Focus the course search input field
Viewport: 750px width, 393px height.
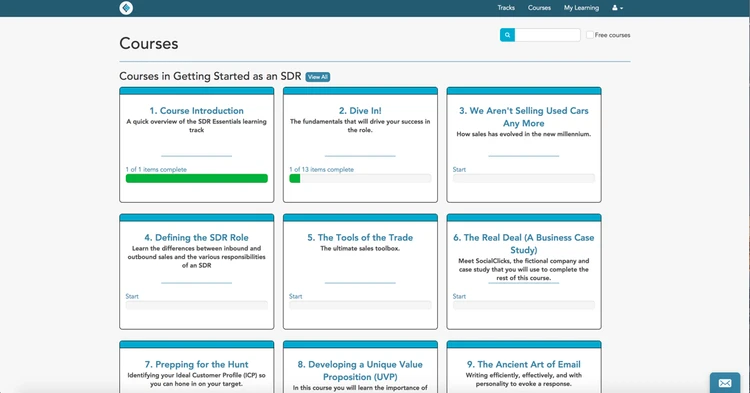pyautogui.click(x=548, y=35)
